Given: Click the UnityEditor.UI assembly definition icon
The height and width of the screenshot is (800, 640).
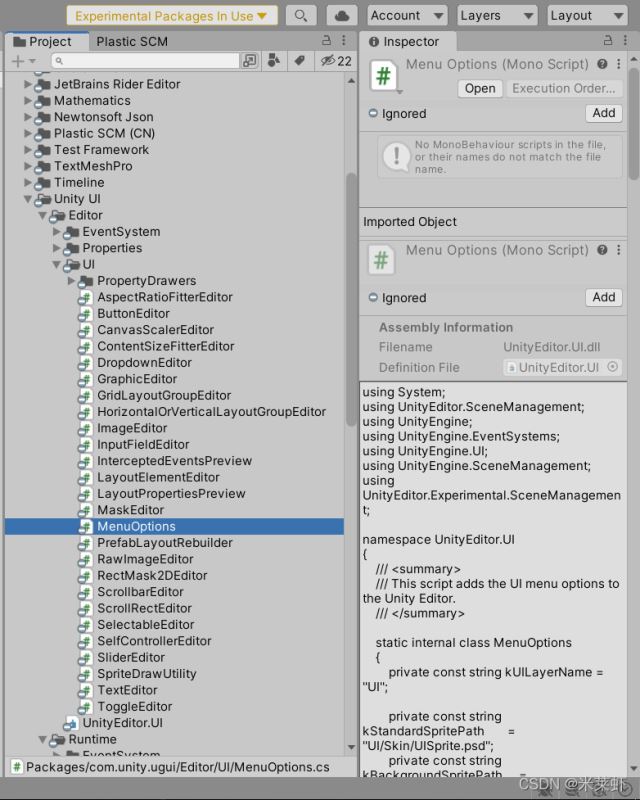Looking at the screenshot, I should (70, 723).
